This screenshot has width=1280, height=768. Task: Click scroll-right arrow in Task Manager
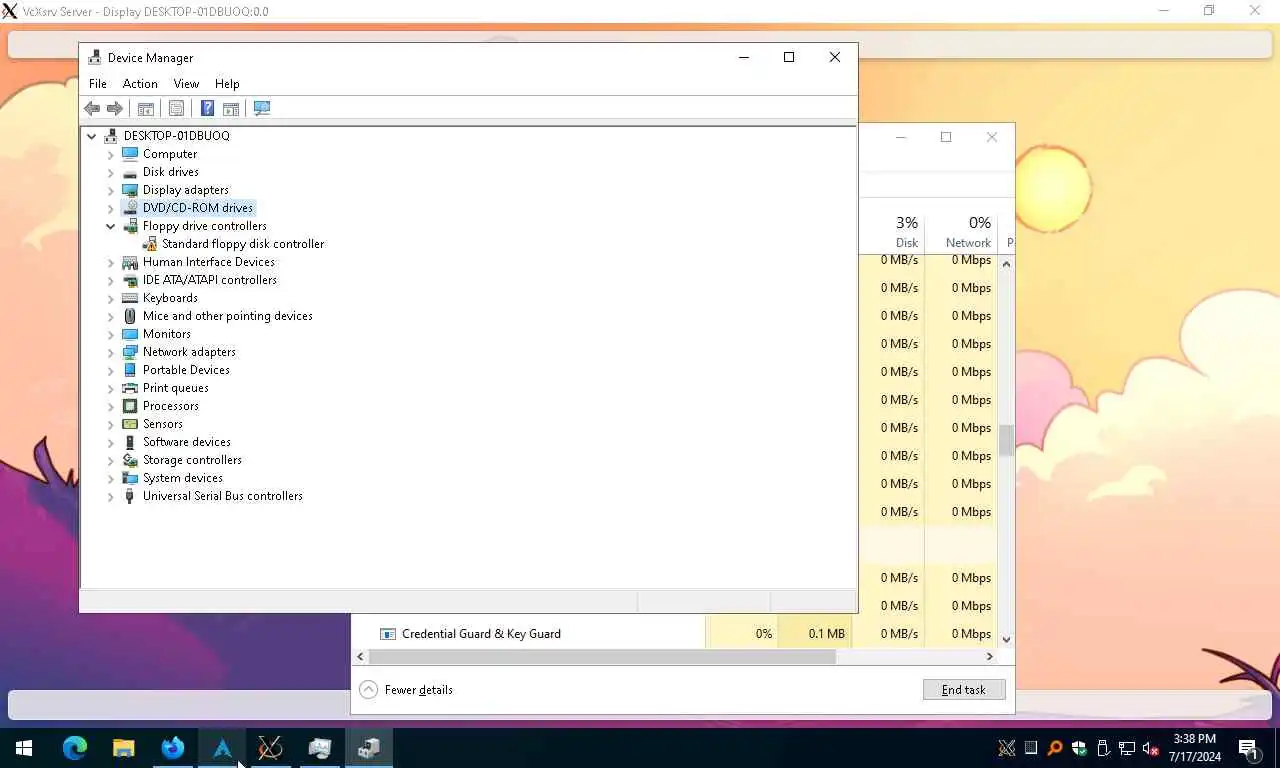[x=990, y=657]
